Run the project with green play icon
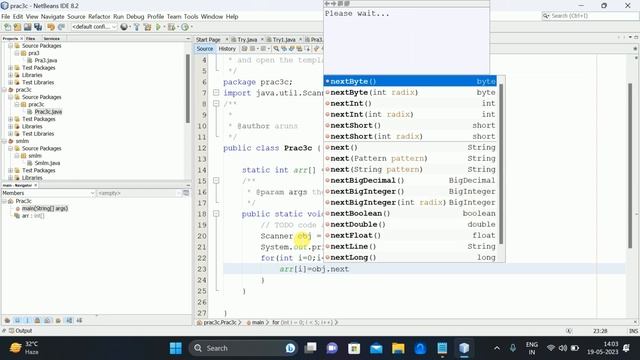 [158, 27]
